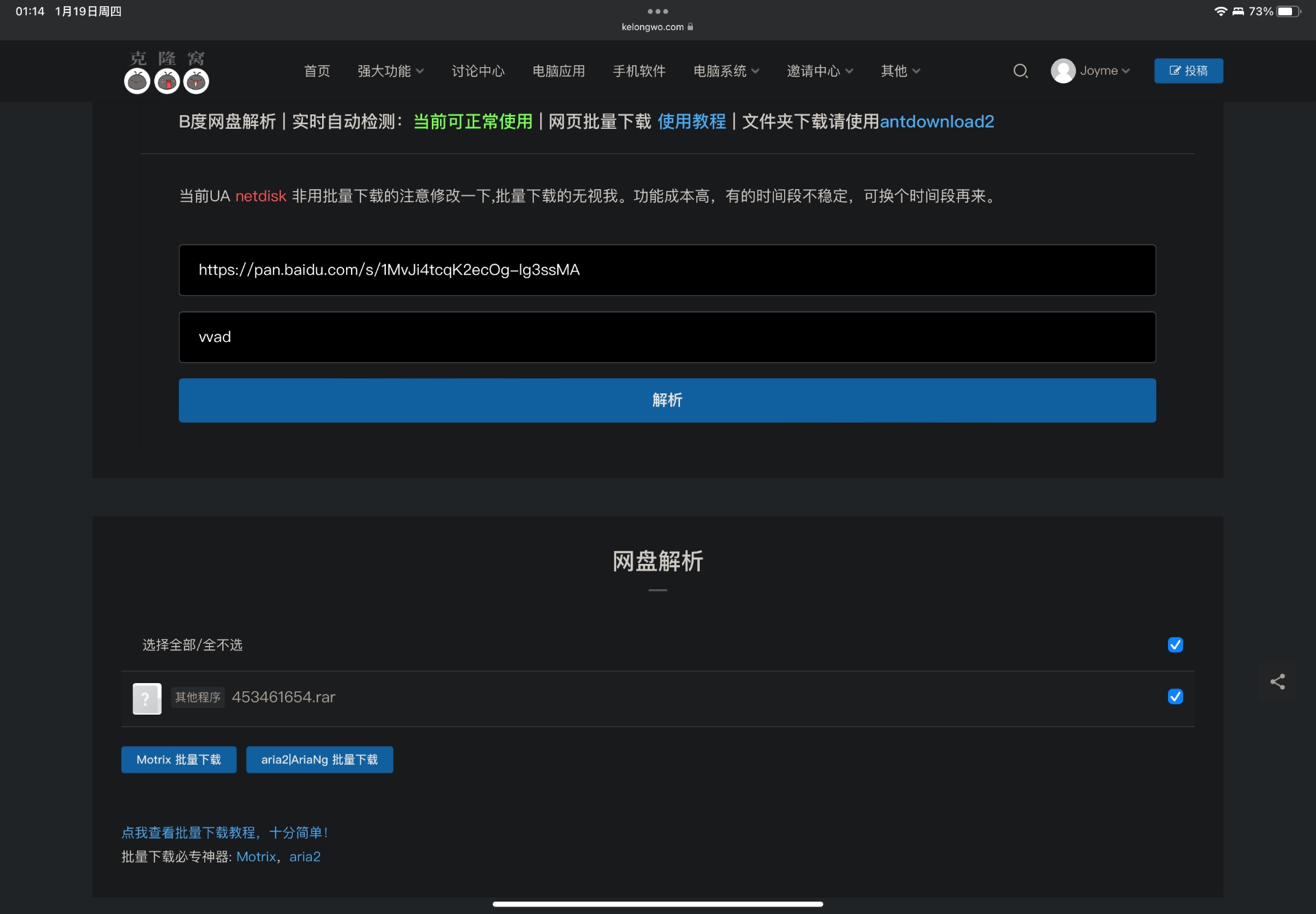Open 讨论中心 from the navigation

478,71
